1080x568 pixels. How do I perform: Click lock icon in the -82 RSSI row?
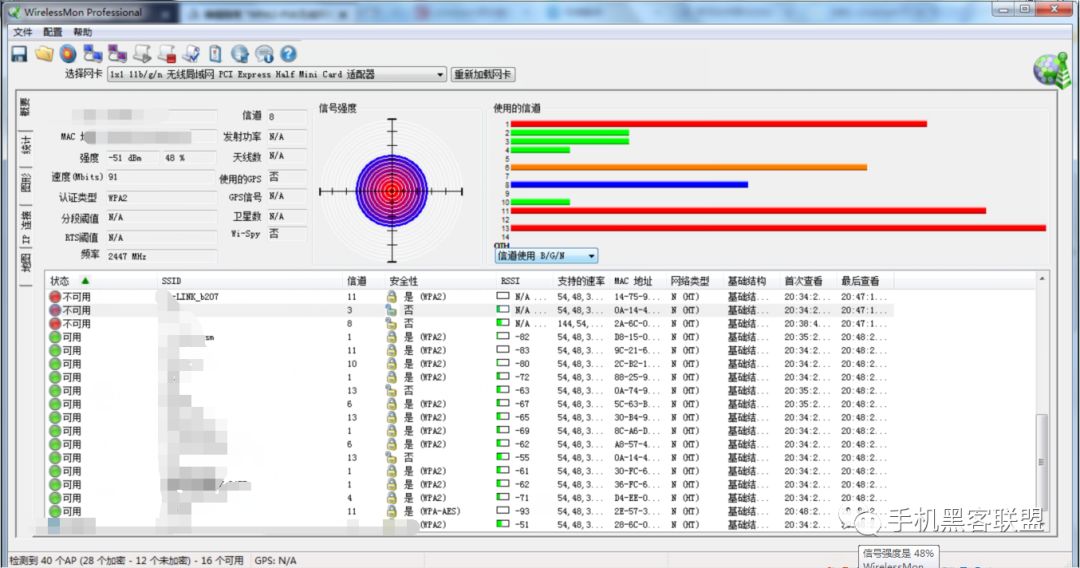point(391,337)
